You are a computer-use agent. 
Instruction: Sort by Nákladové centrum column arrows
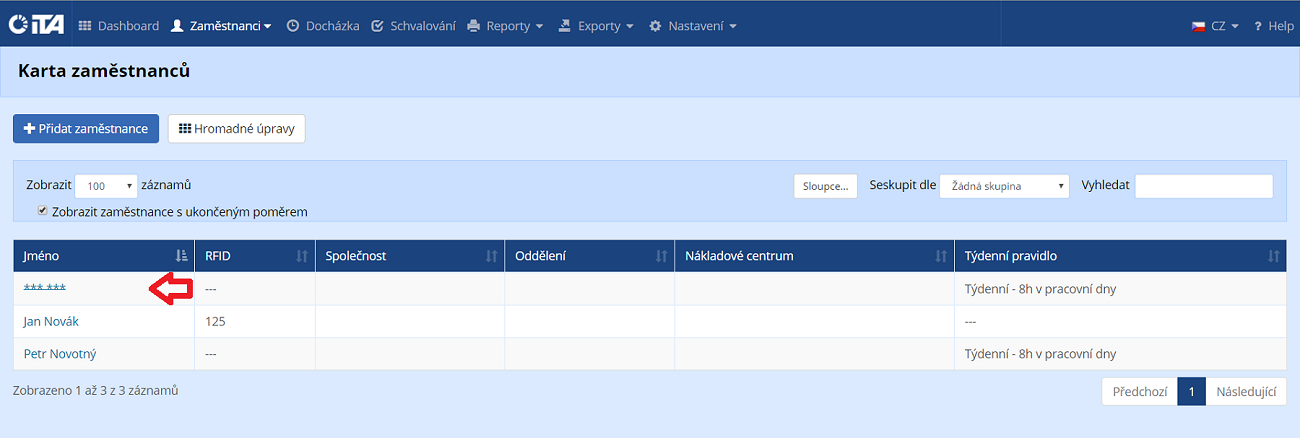click(x=941, y=256)
